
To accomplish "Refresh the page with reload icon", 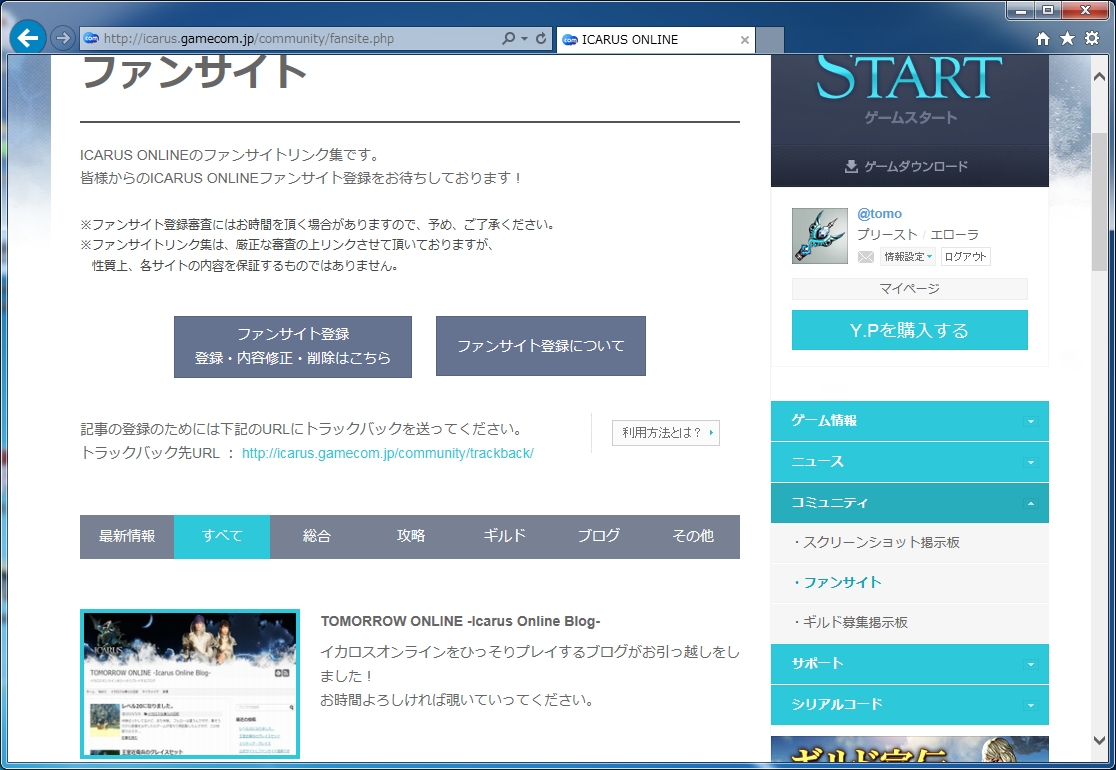I will pos(541,38).
